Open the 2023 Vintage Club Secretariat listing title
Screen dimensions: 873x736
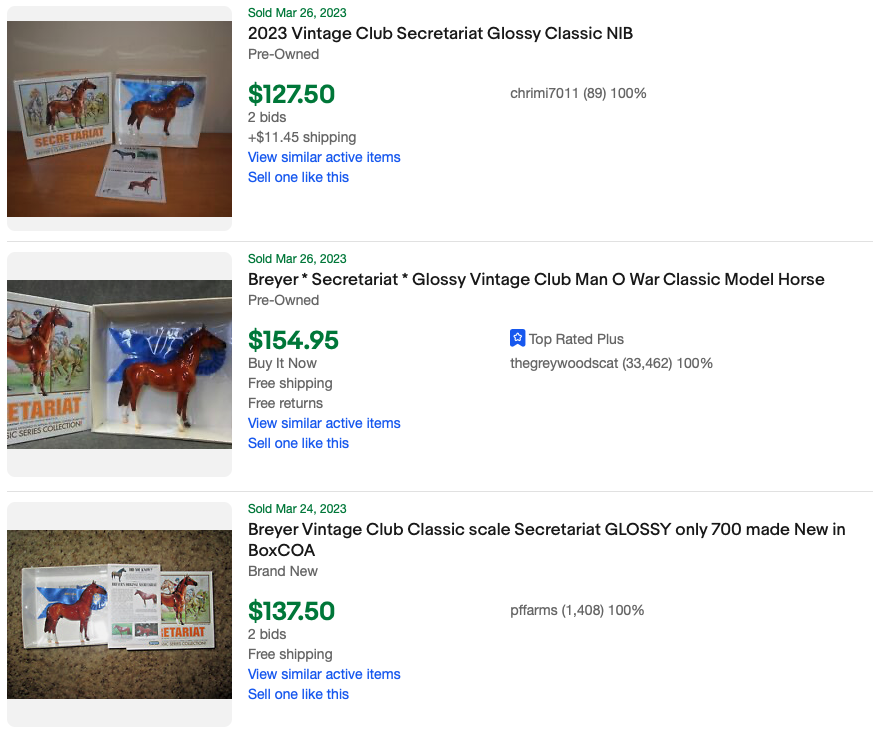440,34
